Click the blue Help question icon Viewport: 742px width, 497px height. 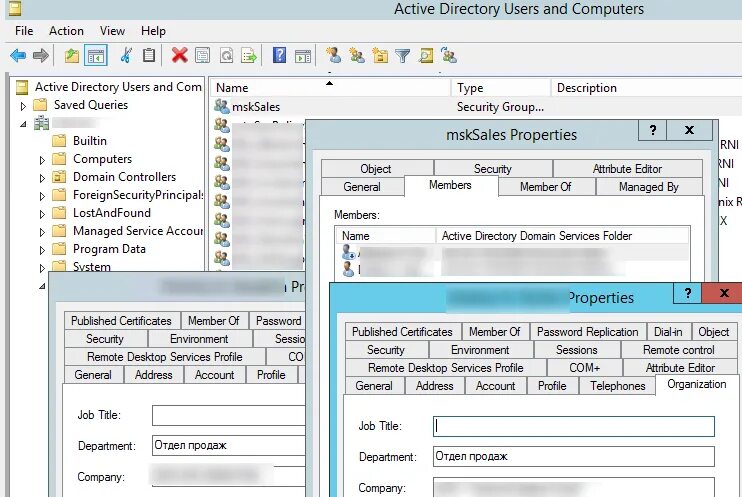tap(279, 55)
